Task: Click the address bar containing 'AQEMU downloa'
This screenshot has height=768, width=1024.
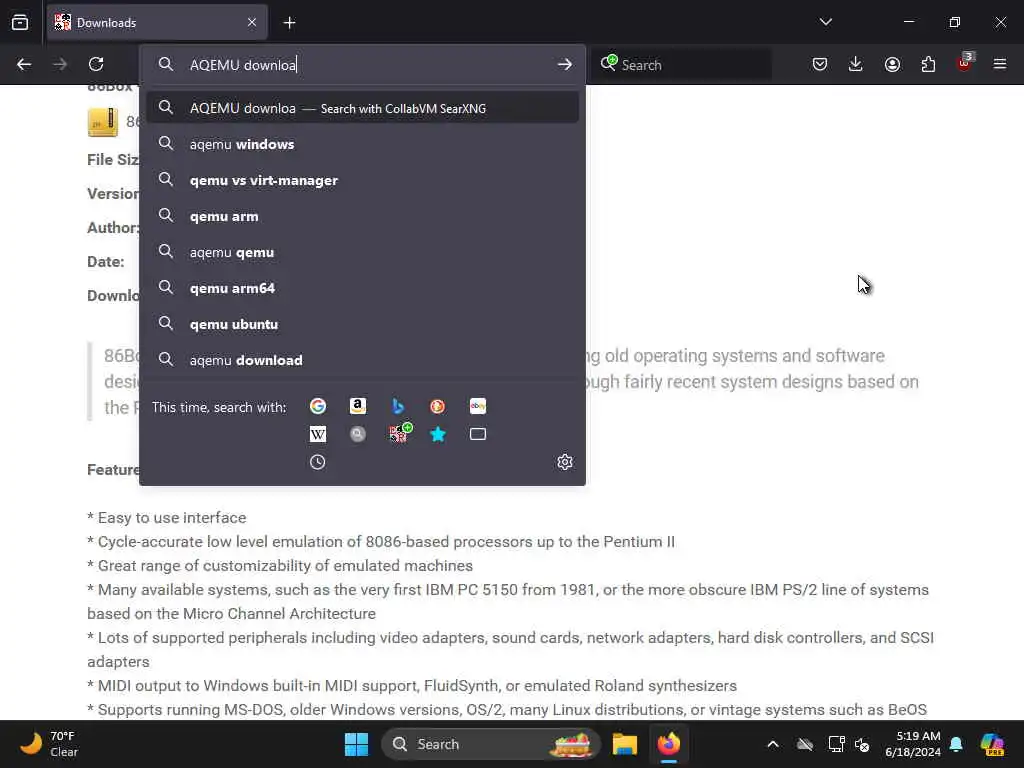Action: [362, 65]
